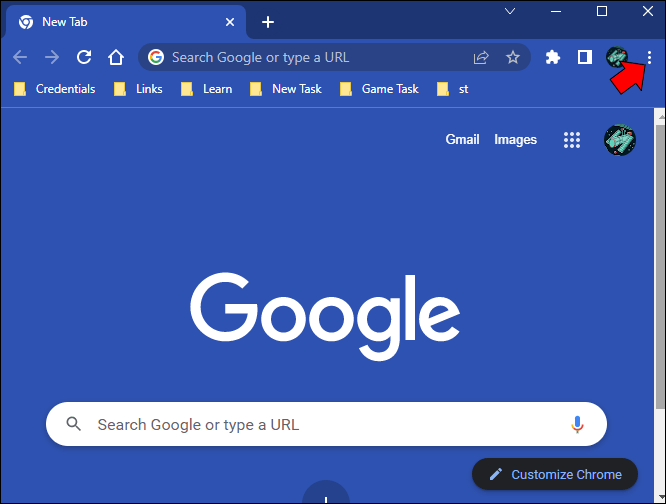Open the Learn bookmark folder
Viewport: 666px width, 504px height.
point(206,89)
